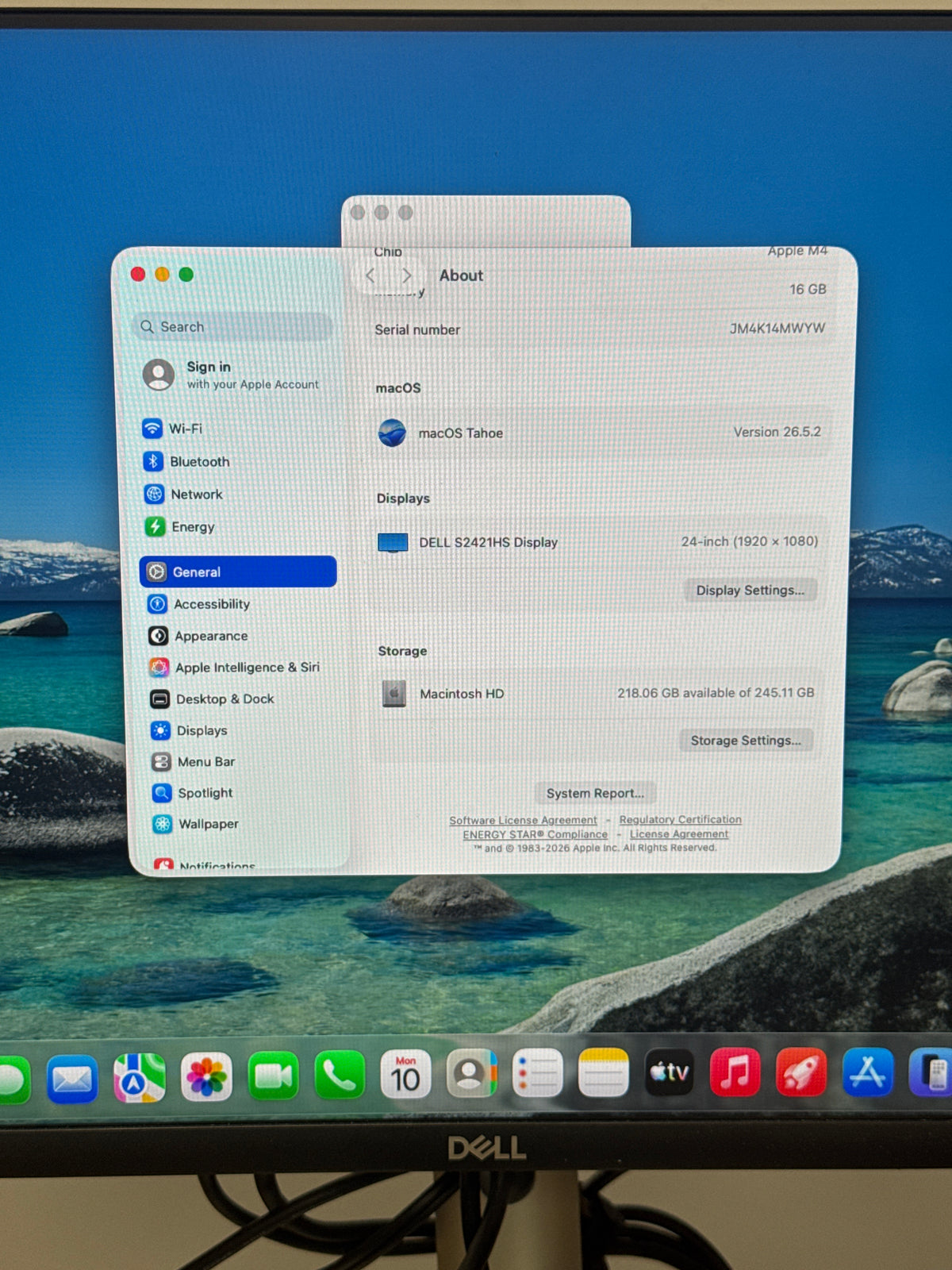Go back using the left chevron
Screen dimensions: 952x1270
[370, 275]
